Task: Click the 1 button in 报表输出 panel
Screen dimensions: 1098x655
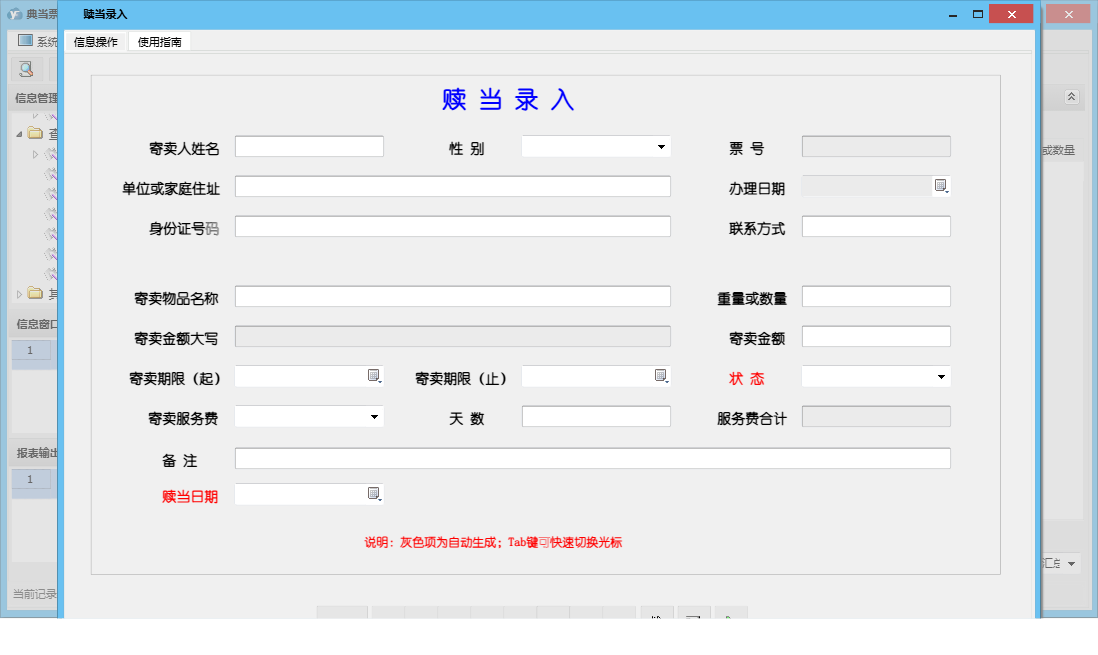Action: (30, 481)
